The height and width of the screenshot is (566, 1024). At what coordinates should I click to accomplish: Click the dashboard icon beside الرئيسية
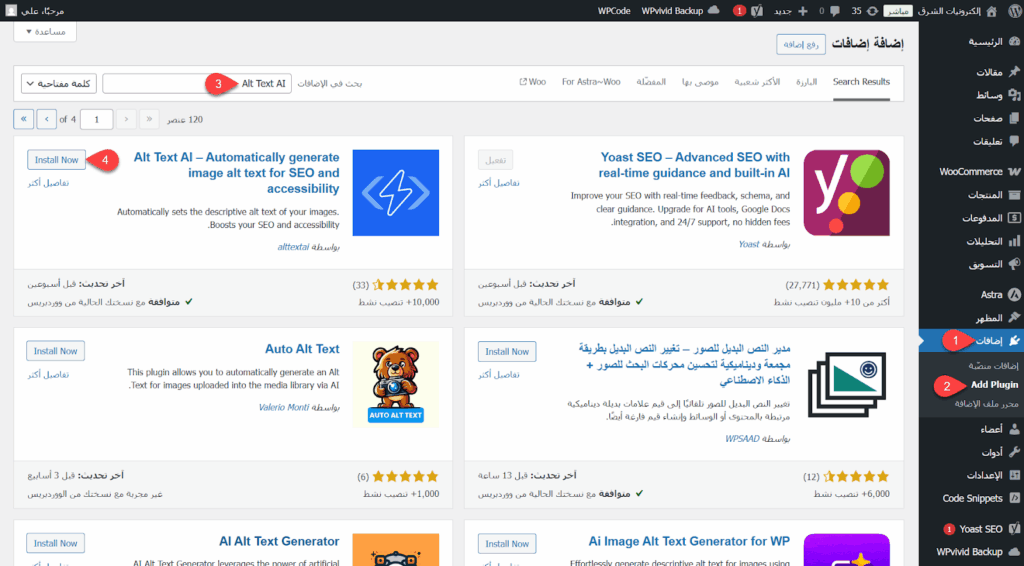(x=1014, y=41)
